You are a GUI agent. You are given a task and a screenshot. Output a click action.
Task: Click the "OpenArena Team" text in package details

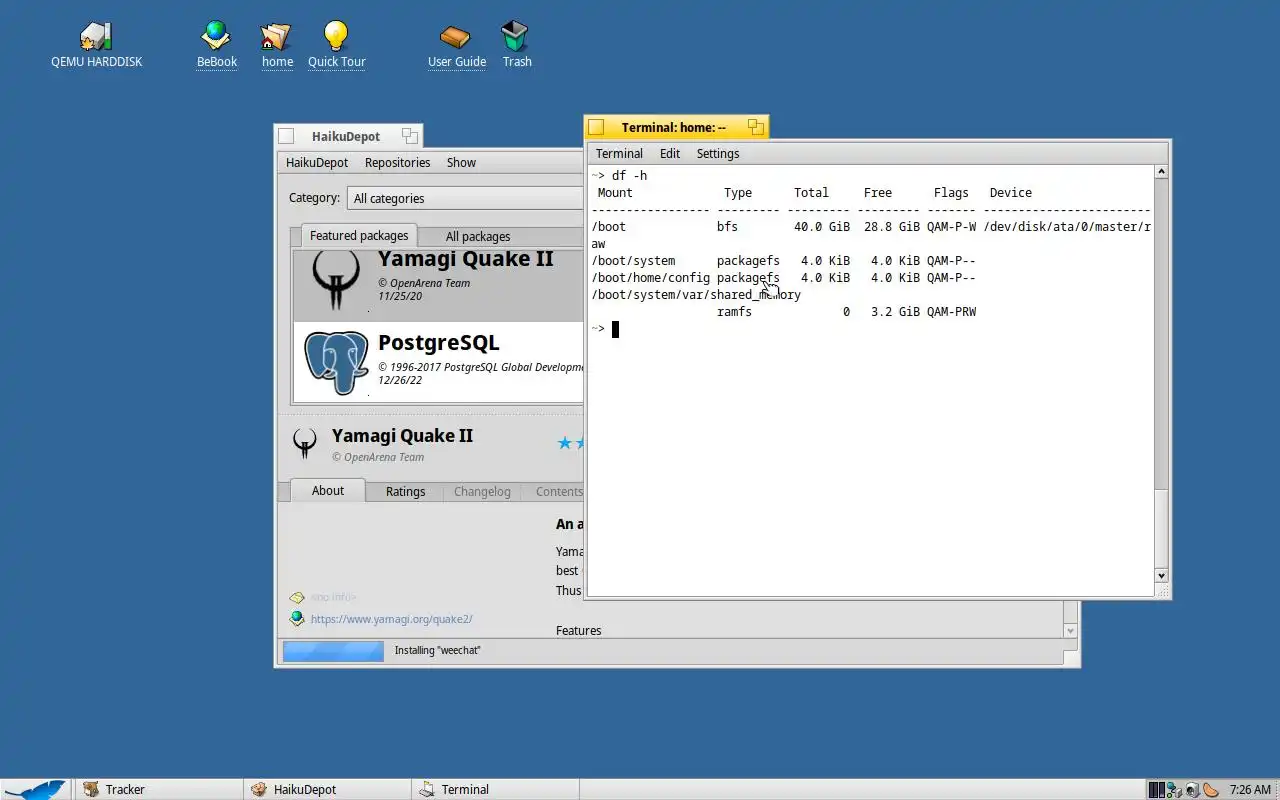(384, 457)
